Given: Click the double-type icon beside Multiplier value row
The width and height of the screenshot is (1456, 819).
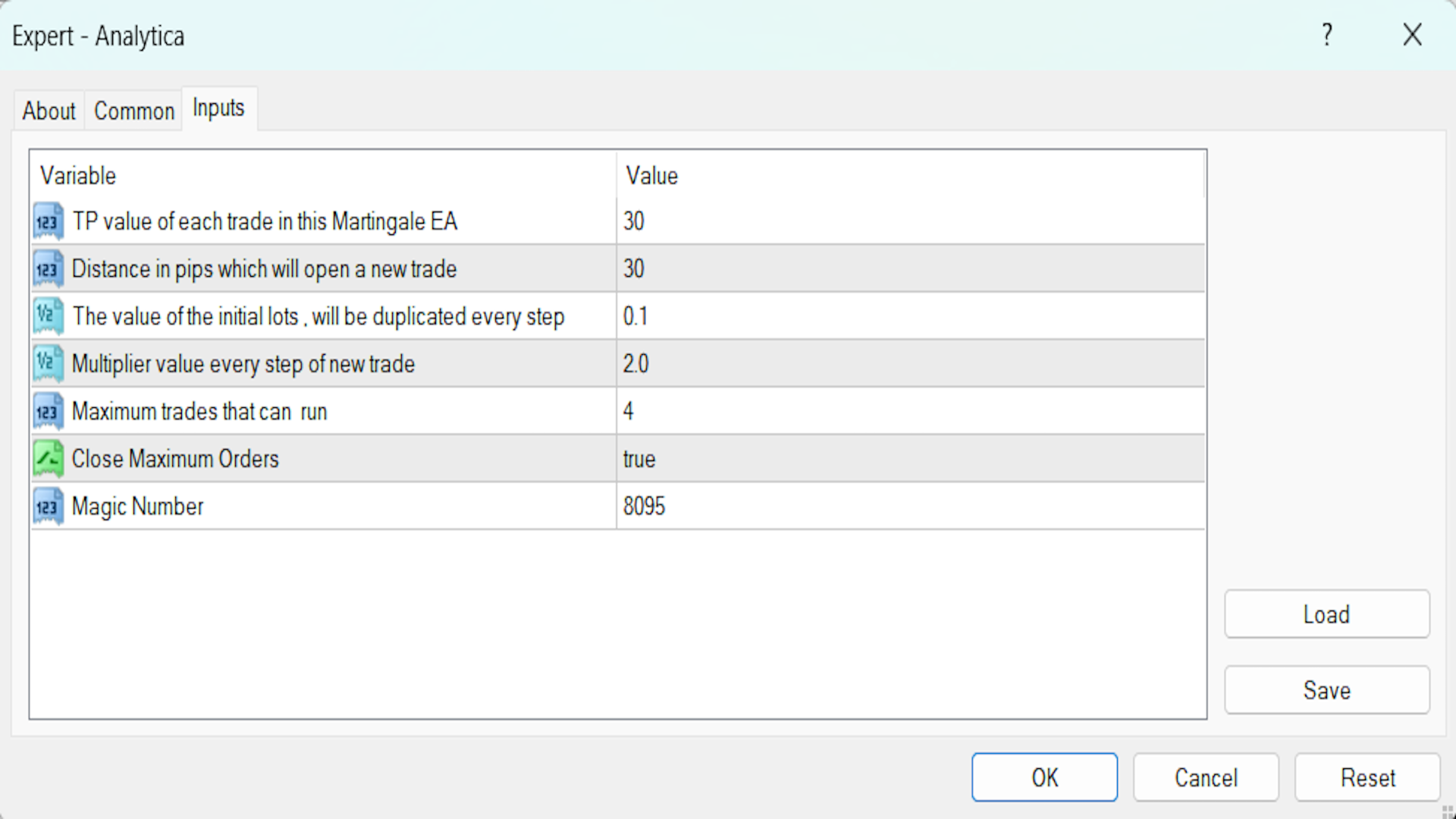Looking at the screenshot, I should click(x=48, y=364).
